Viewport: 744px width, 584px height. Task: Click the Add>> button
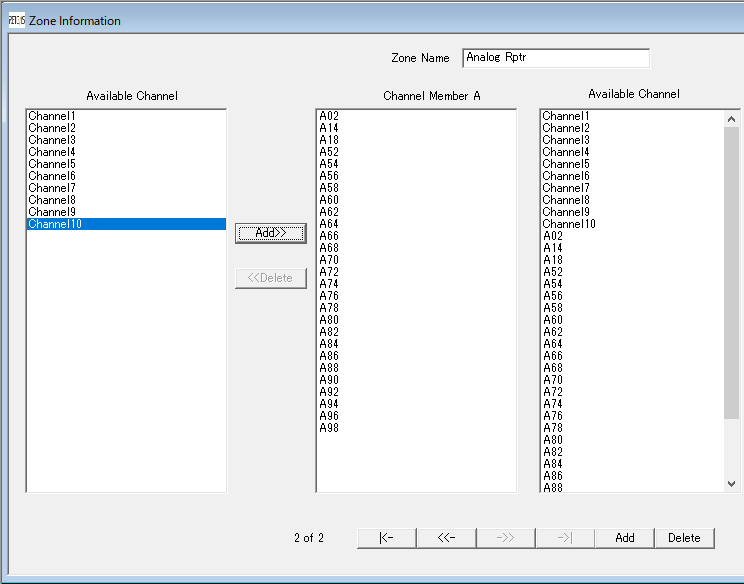click(x=270, y=233)
